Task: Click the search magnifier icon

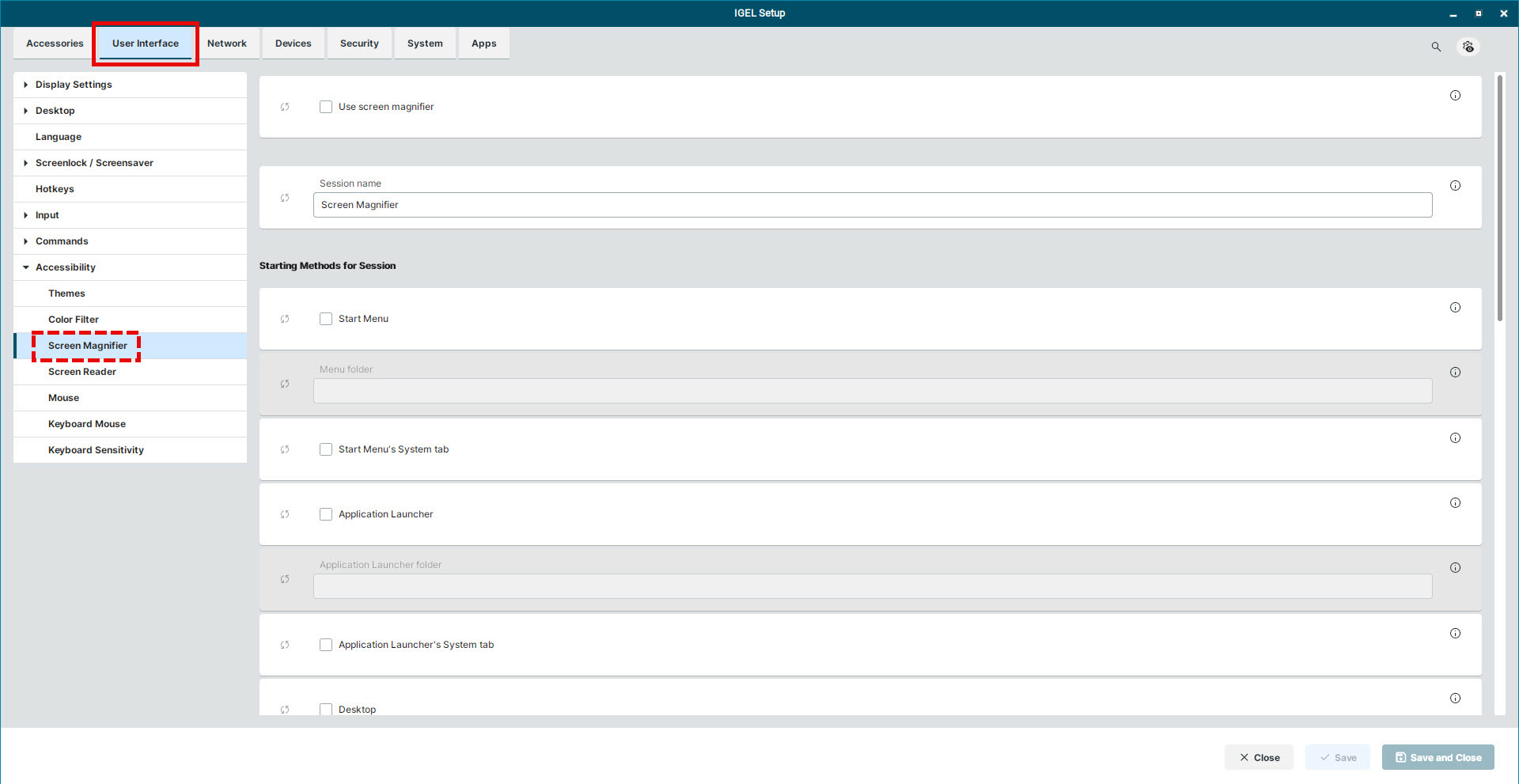Action: [x=1436, y=47]
